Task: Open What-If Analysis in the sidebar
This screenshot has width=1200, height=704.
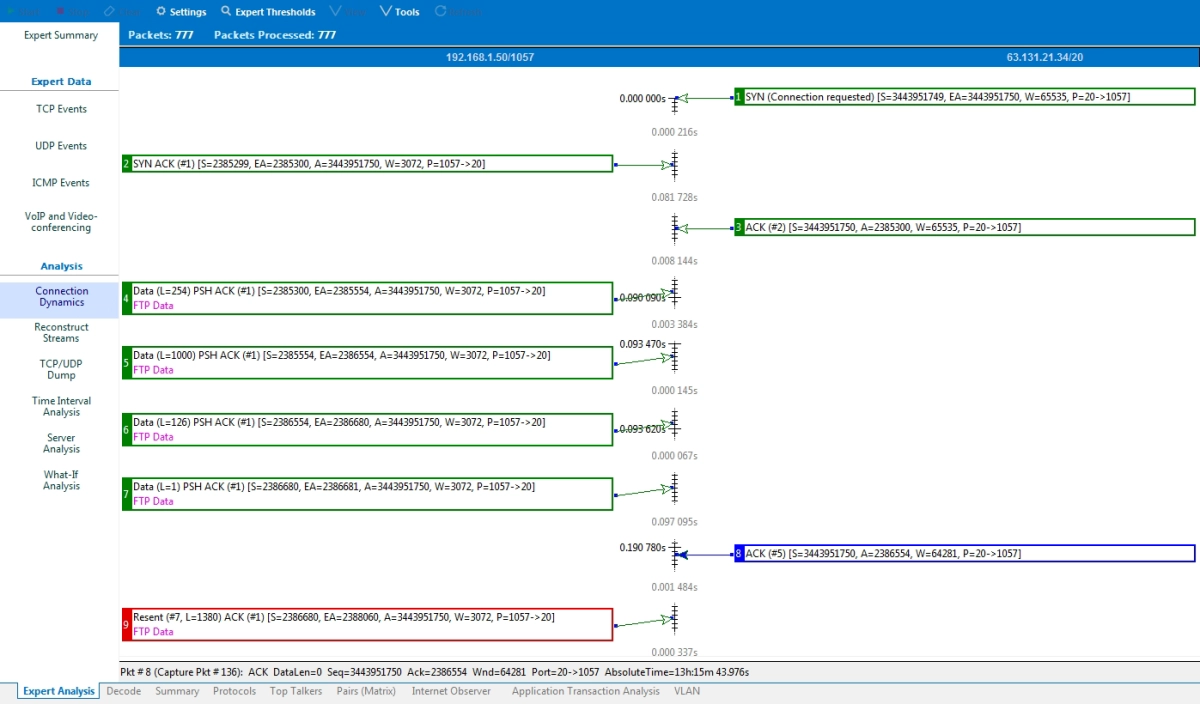Action: pyautogui.click(x=61, y=480)
